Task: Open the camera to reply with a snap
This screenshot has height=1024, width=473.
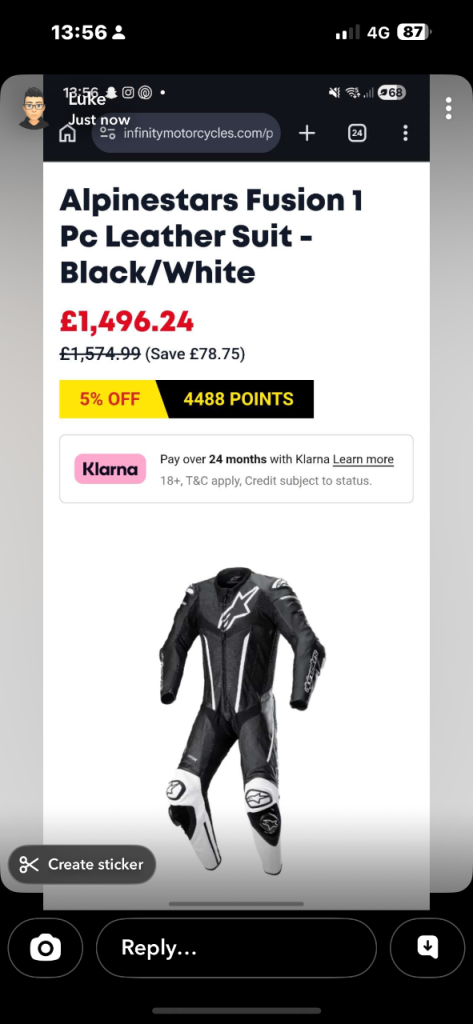Action: click(x=46, y=948)
